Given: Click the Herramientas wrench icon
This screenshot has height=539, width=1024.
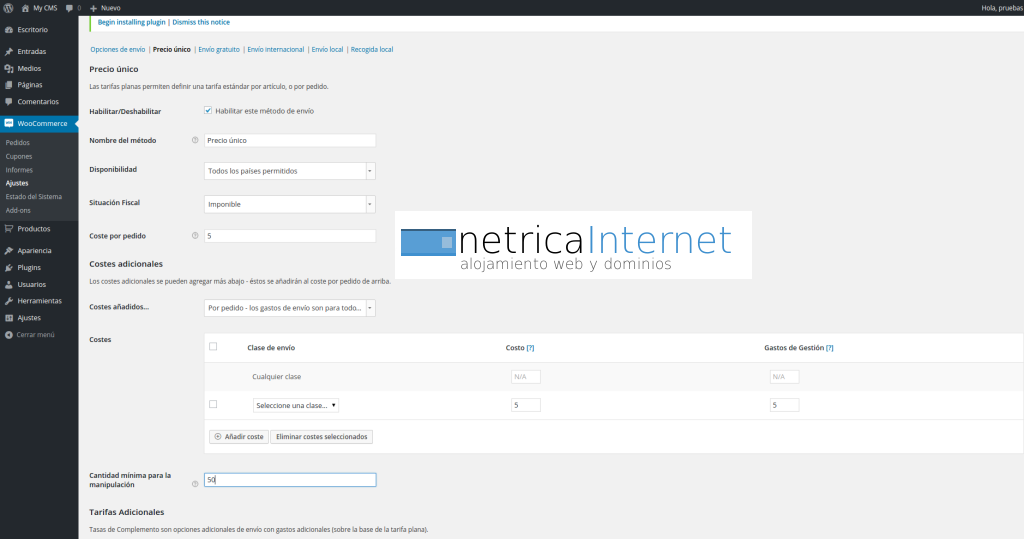Looking at the screenshot, I should point(9,301).
